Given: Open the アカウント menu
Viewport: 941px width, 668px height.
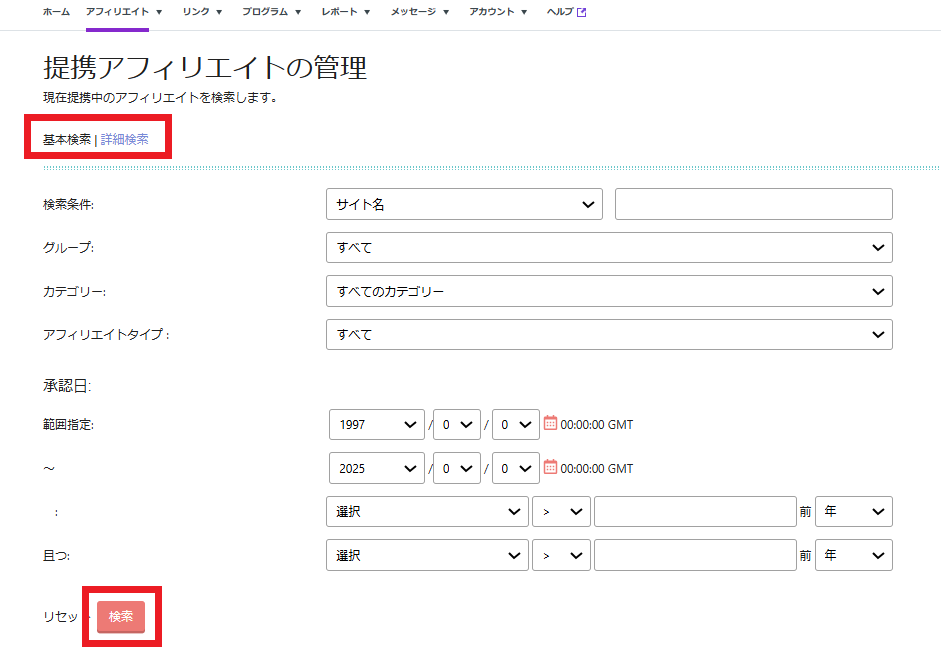Looking at the screenshot, I should coord(497,12).
